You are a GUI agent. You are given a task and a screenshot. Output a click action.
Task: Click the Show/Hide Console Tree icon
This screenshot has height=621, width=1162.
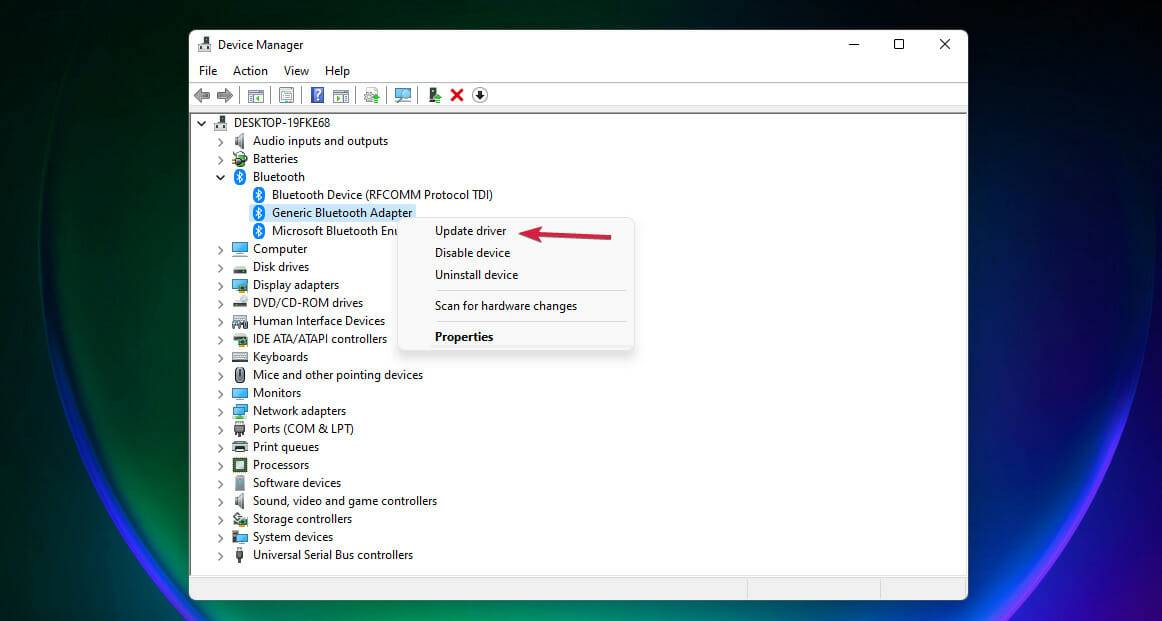point(256,94)
